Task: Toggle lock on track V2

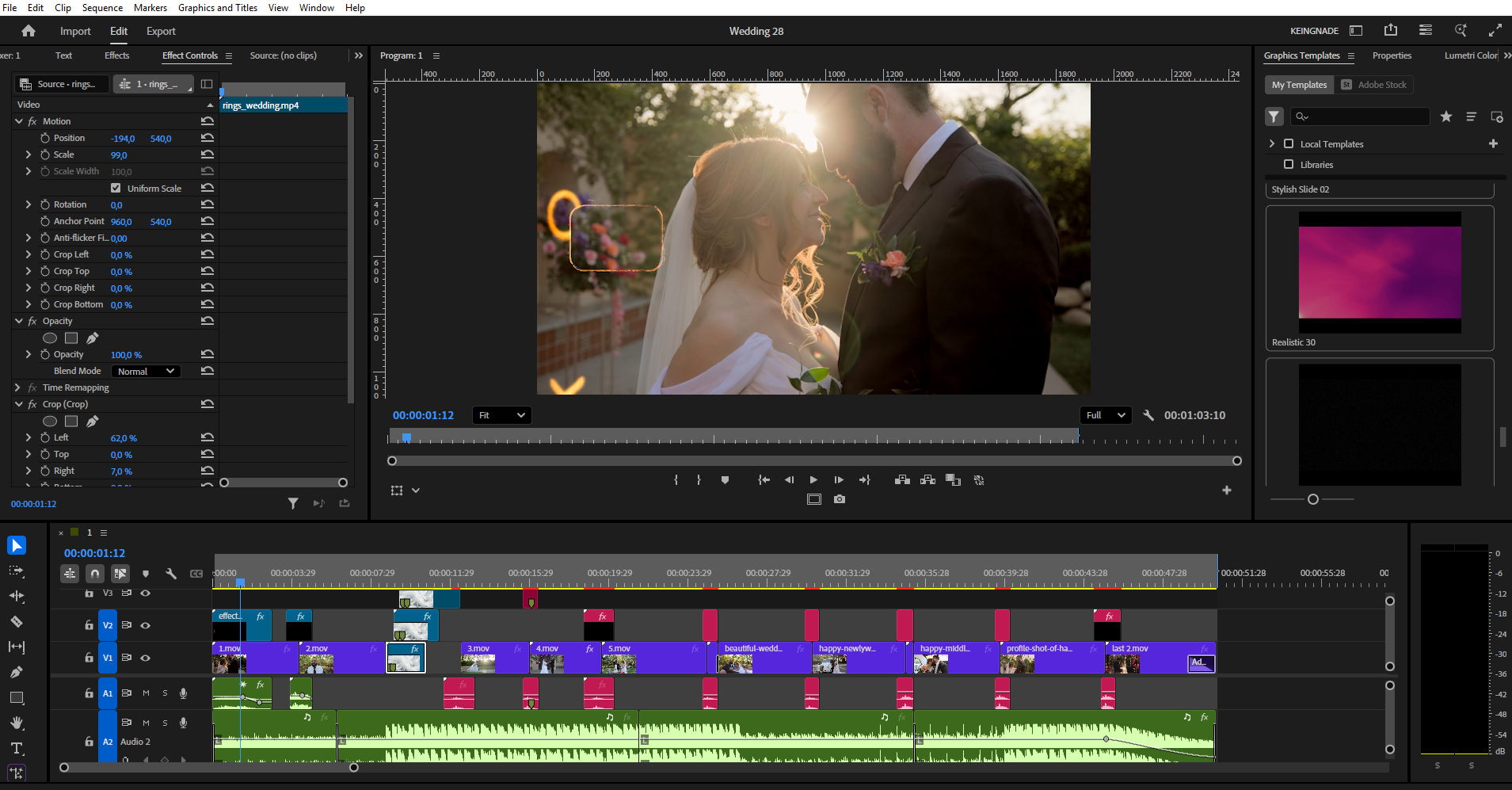Action: 89,625
